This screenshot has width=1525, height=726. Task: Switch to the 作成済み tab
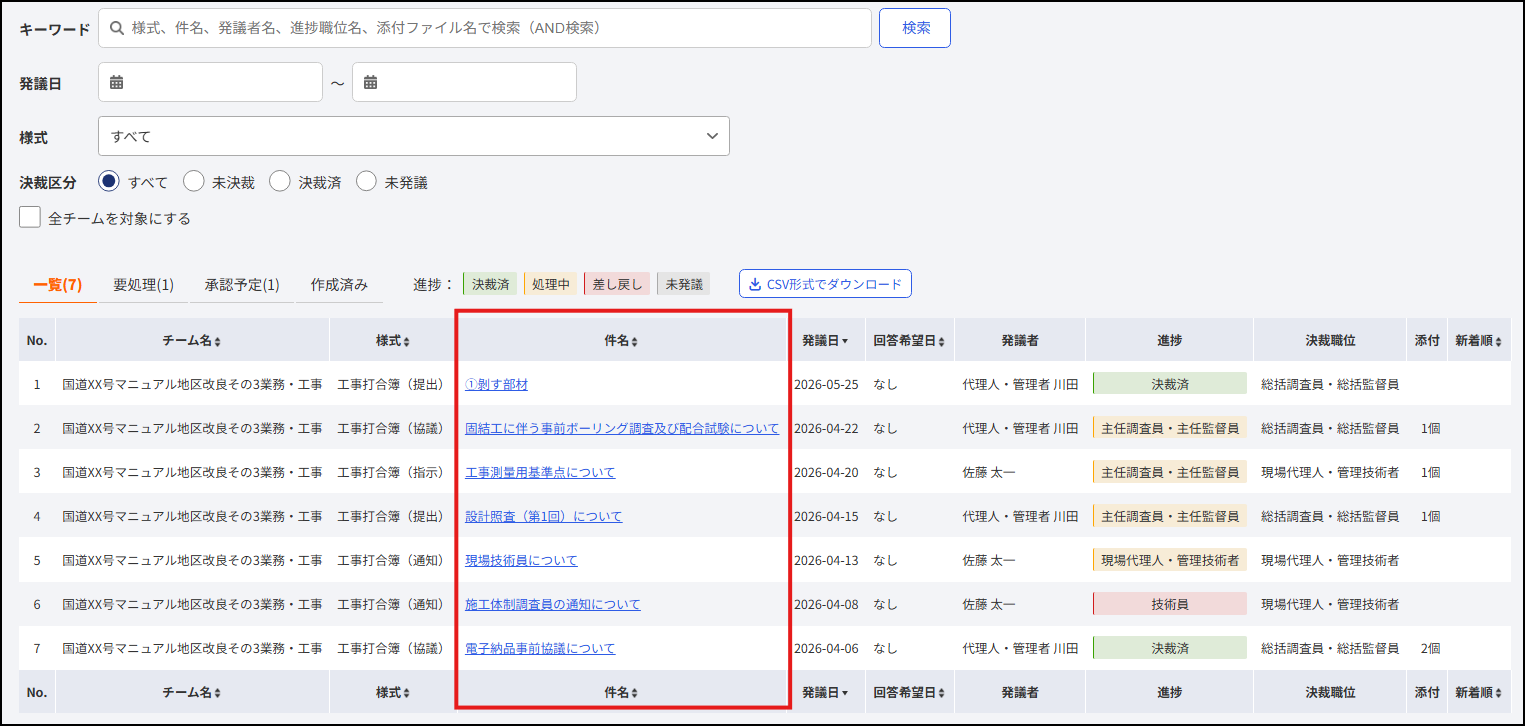339,285
